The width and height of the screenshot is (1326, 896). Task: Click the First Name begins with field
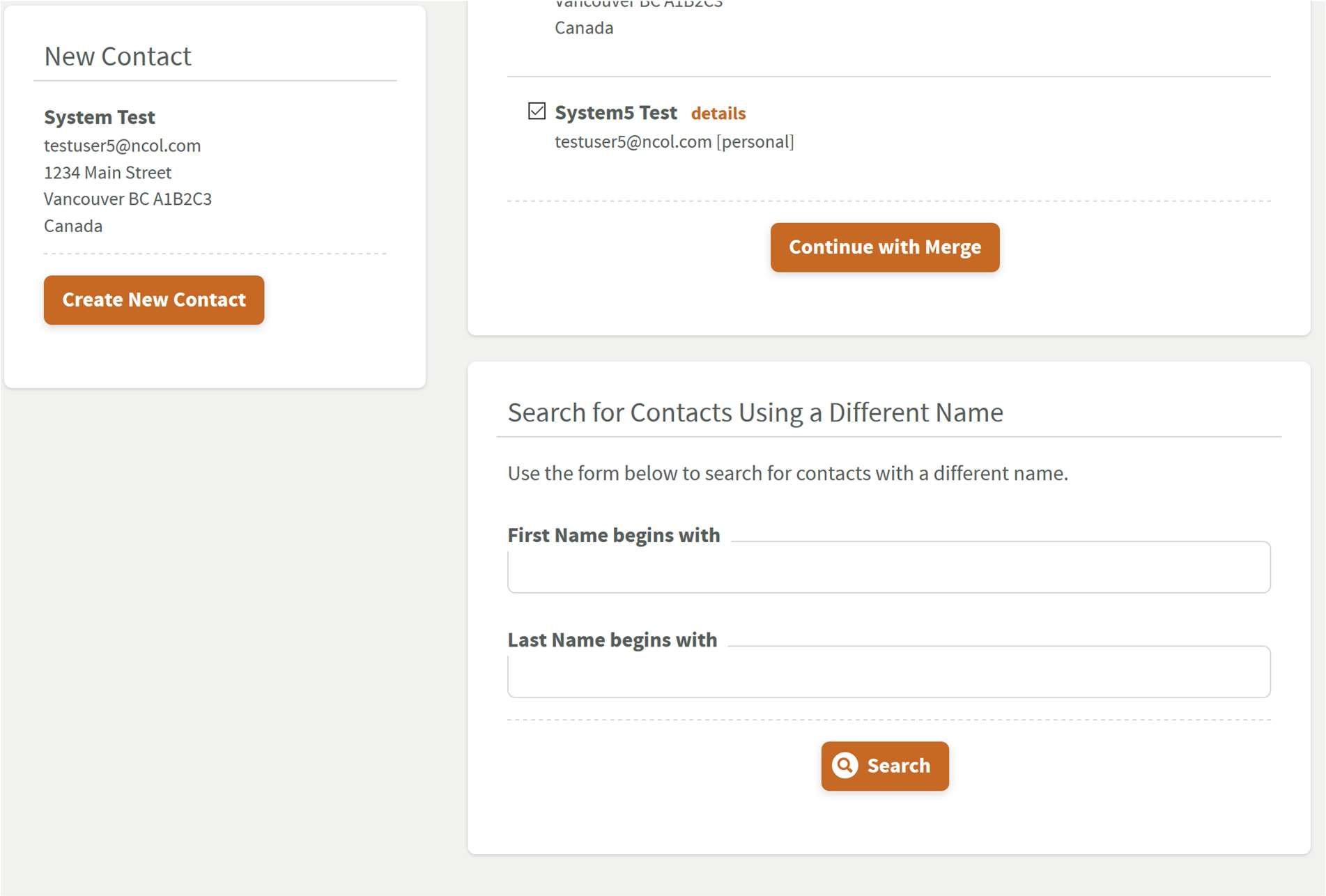point(888,569)
